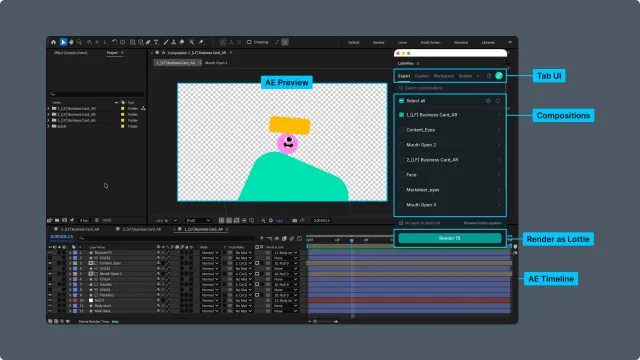640x360 pixels.
Task: Uncheck the 1_[LF] Business Card_AR composition
Action: (x=402, y=115)
